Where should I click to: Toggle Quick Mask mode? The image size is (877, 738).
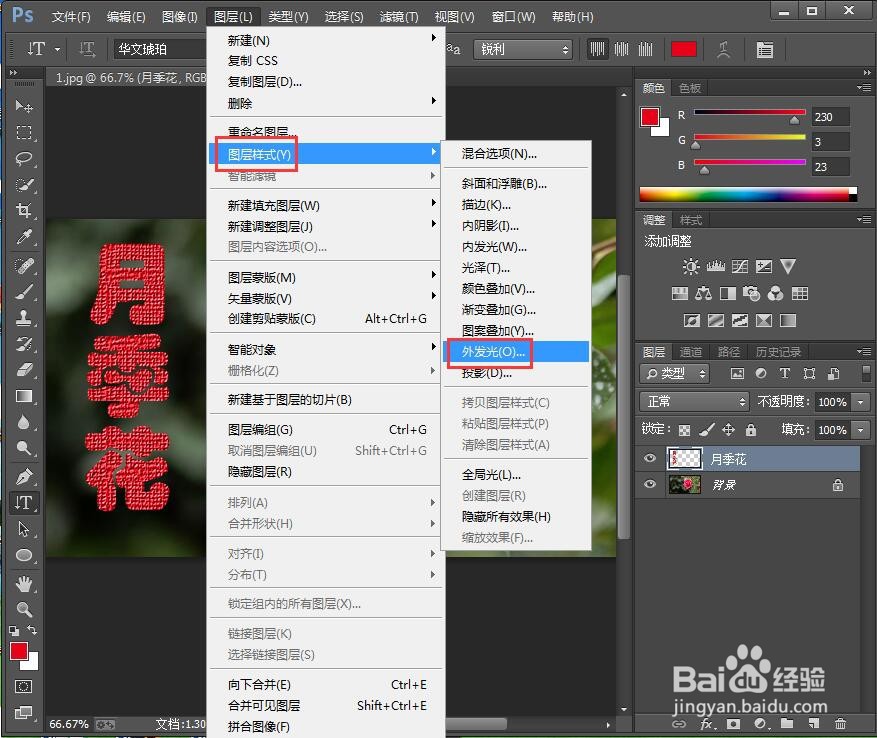23,687
